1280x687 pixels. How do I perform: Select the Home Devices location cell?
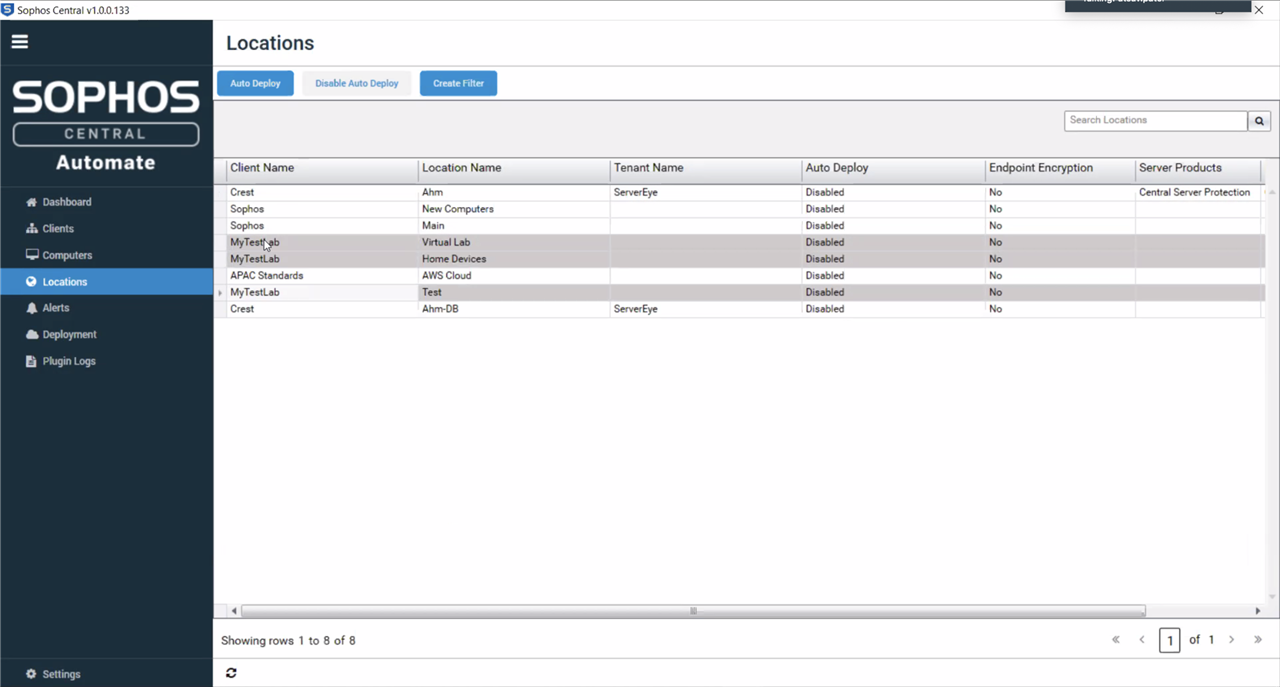(514, 259)
